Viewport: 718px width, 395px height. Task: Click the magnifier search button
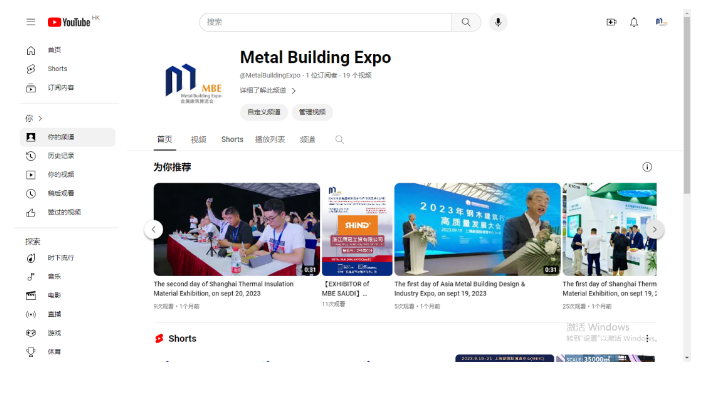click(x=466, y=22)
